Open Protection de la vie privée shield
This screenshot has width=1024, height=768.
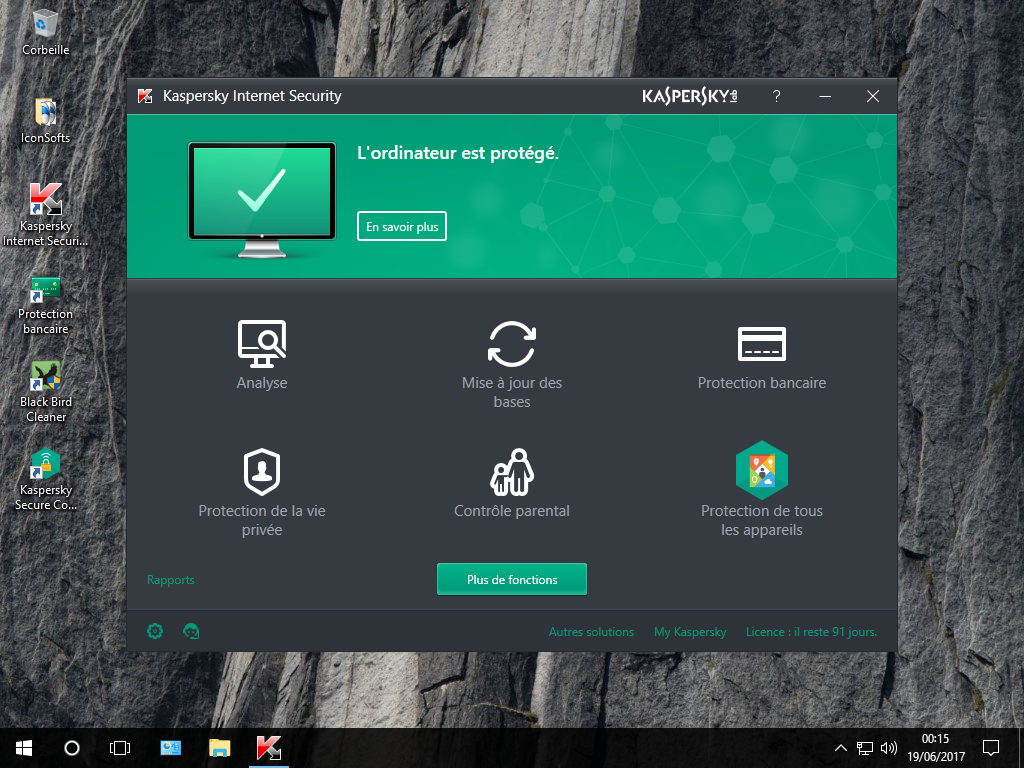262,472
